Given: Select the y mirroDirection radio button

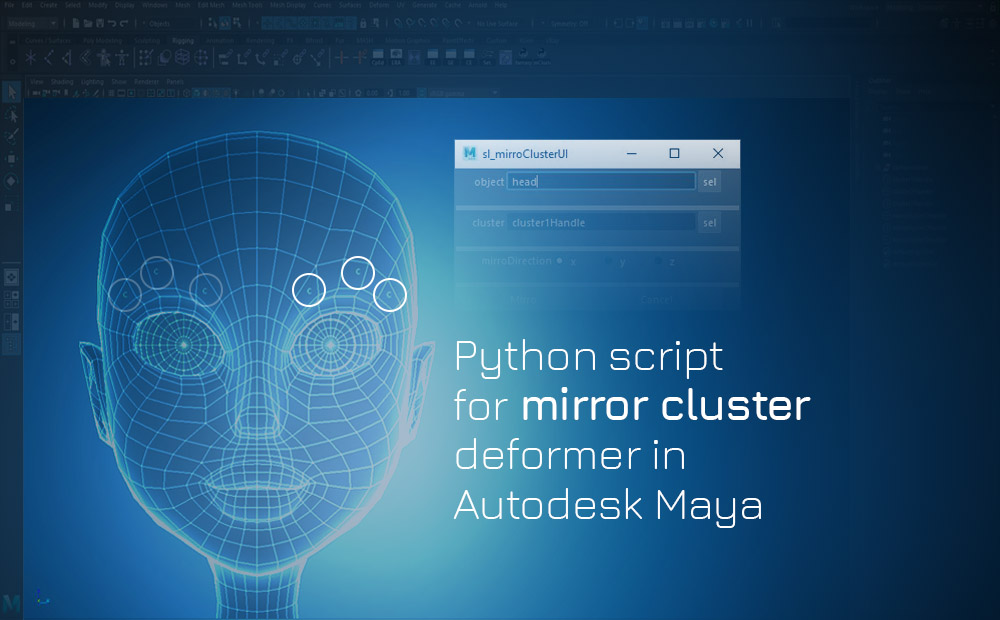Looking at the screenshot, I should click(609, 261).
